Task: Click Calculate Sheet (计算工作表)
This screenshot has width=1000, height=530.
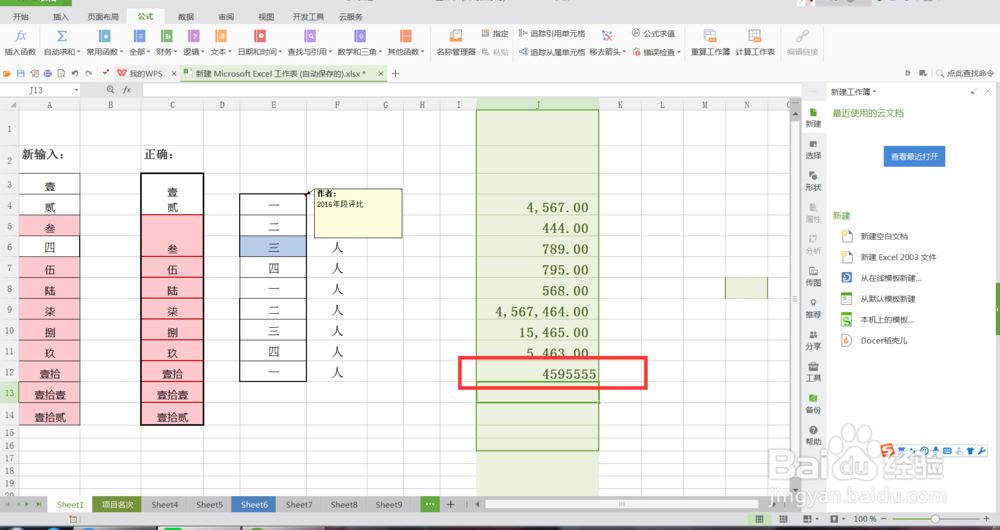Action: (755, 42)
